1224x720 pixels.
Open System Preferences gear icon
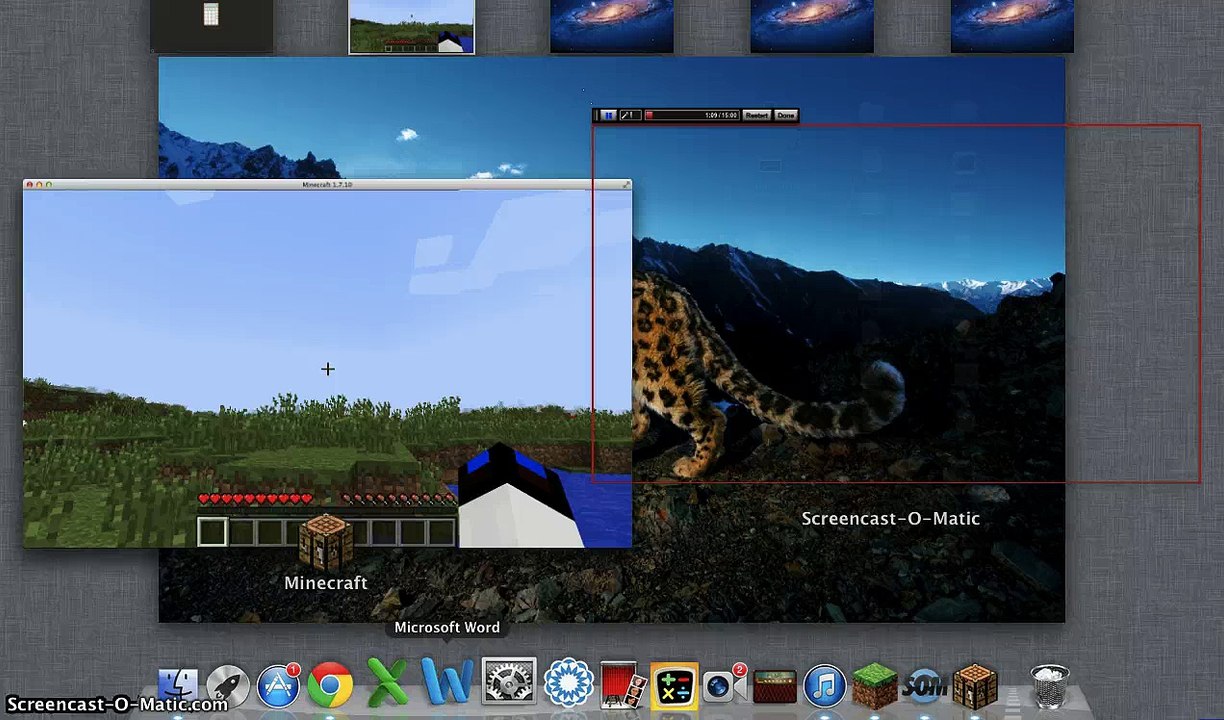point(509,682)
